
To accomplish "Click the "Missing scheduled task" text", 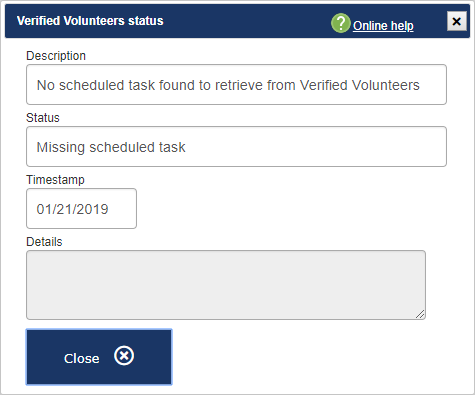I will click(x=111, y=147).
